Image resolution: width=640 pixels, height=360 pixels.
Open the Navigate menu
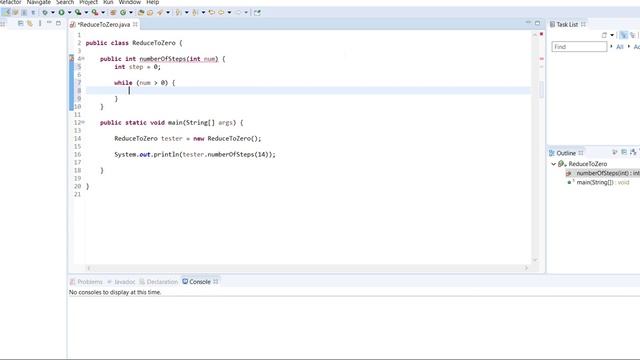pyautogui.click(x=39, y=2)
